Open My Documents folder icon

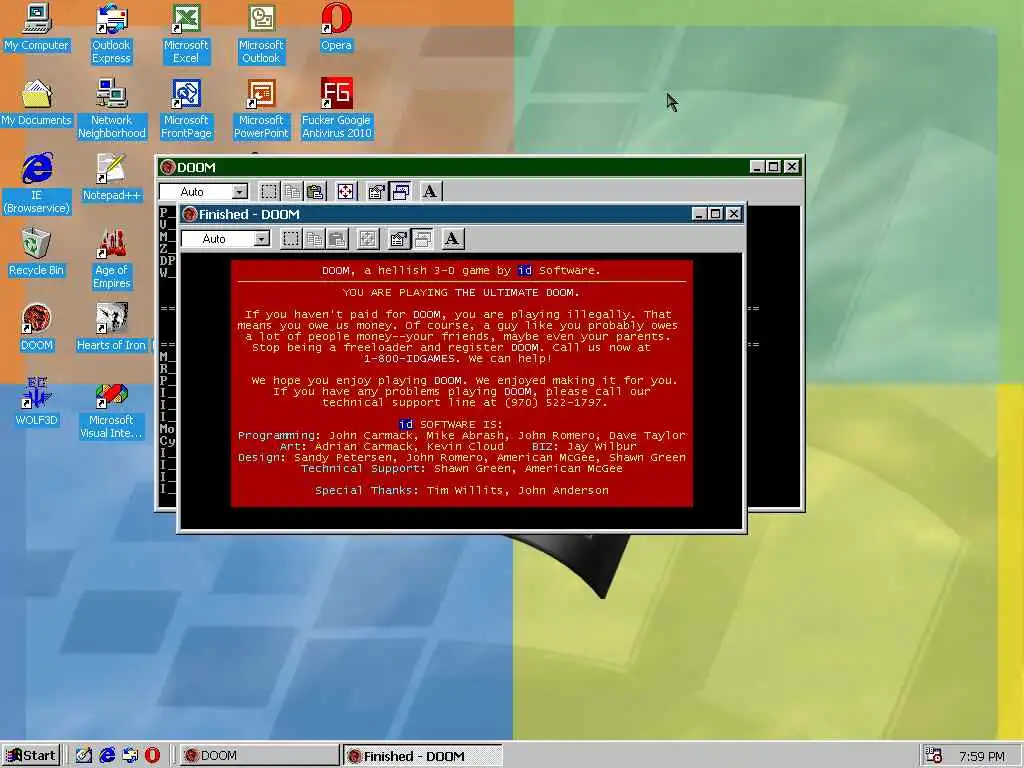37,103
